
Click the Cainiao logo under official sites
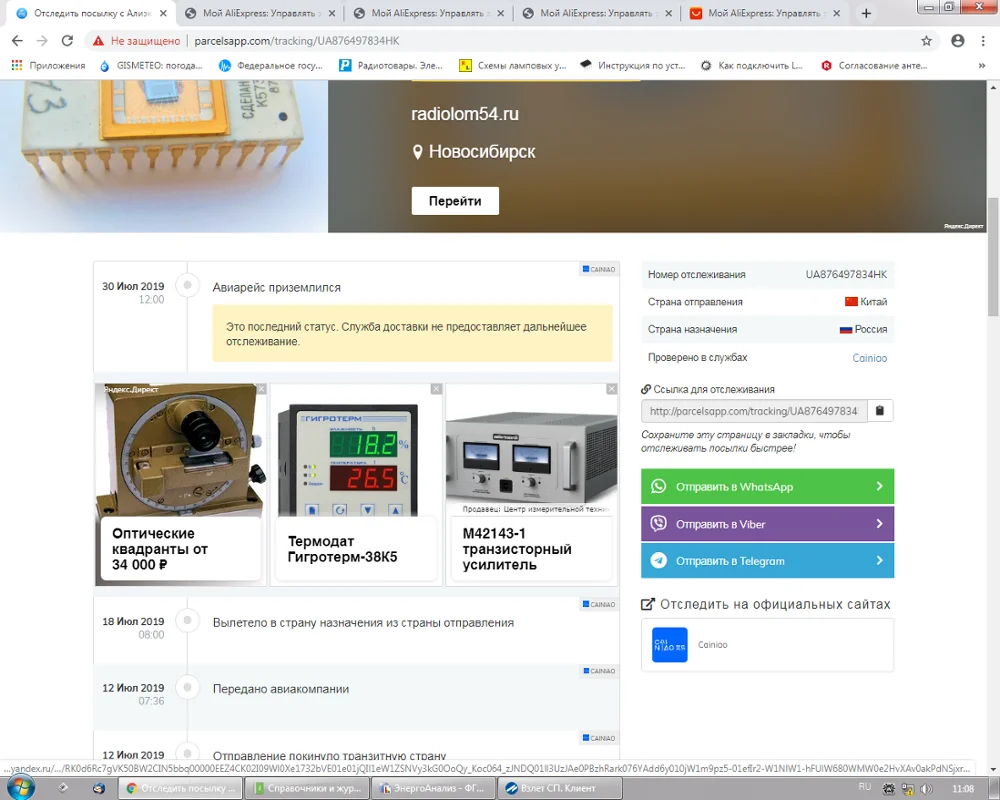pyautogui.click(x=670, y=645)
